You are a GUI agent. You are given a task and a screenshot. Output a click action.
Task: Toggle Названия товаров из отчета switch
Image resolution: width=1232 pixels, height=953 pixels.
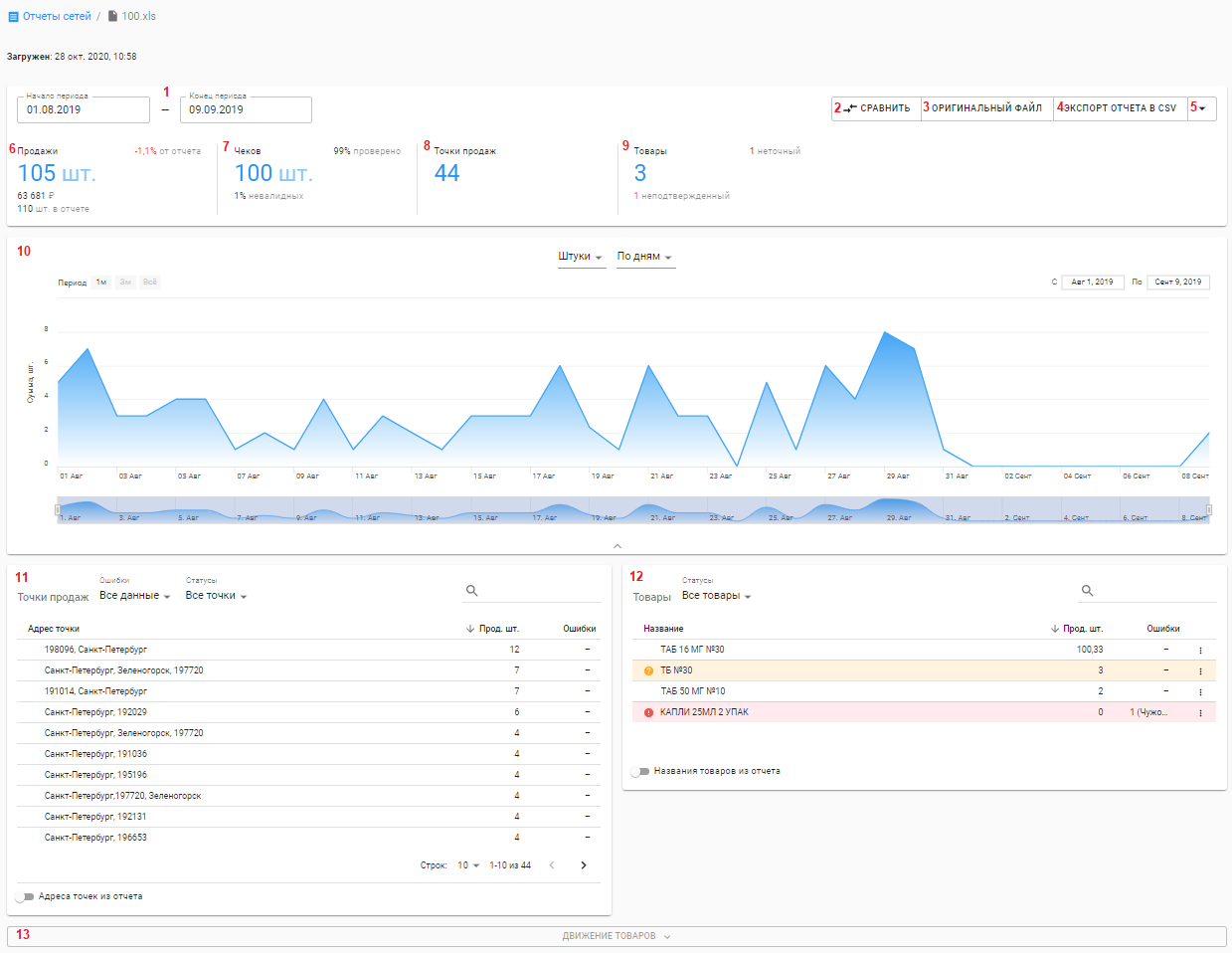[x=640, y=772]
